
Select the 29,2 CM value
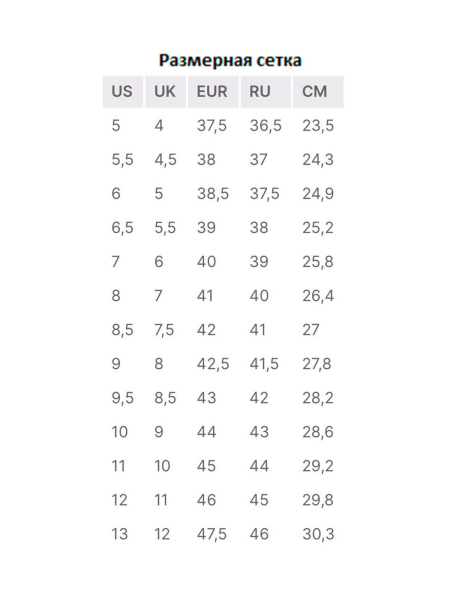tap(318, 466)
